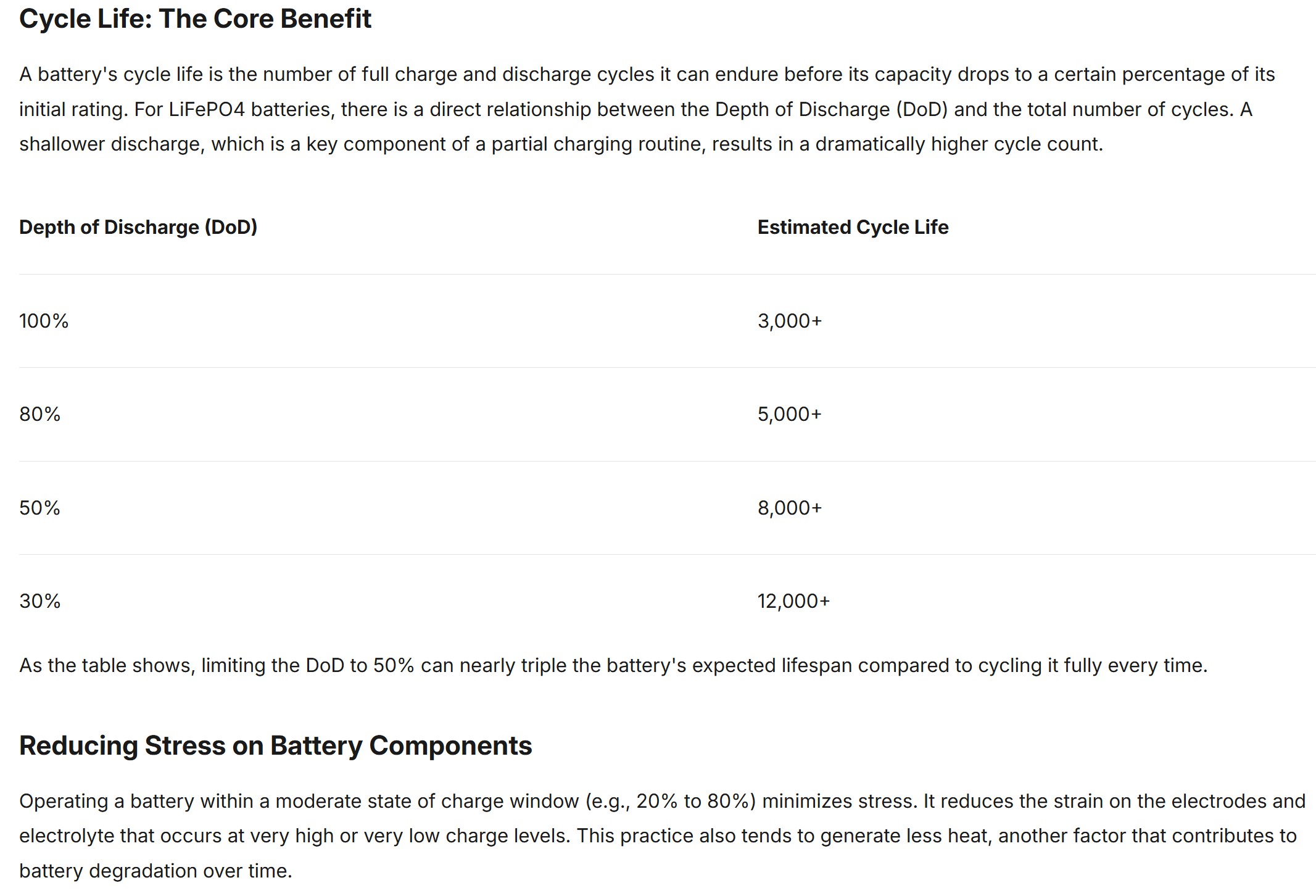The height and width of the screenshot is (896, 1316).
Task: Click the 30% DoD table cell
Action: 40,601
